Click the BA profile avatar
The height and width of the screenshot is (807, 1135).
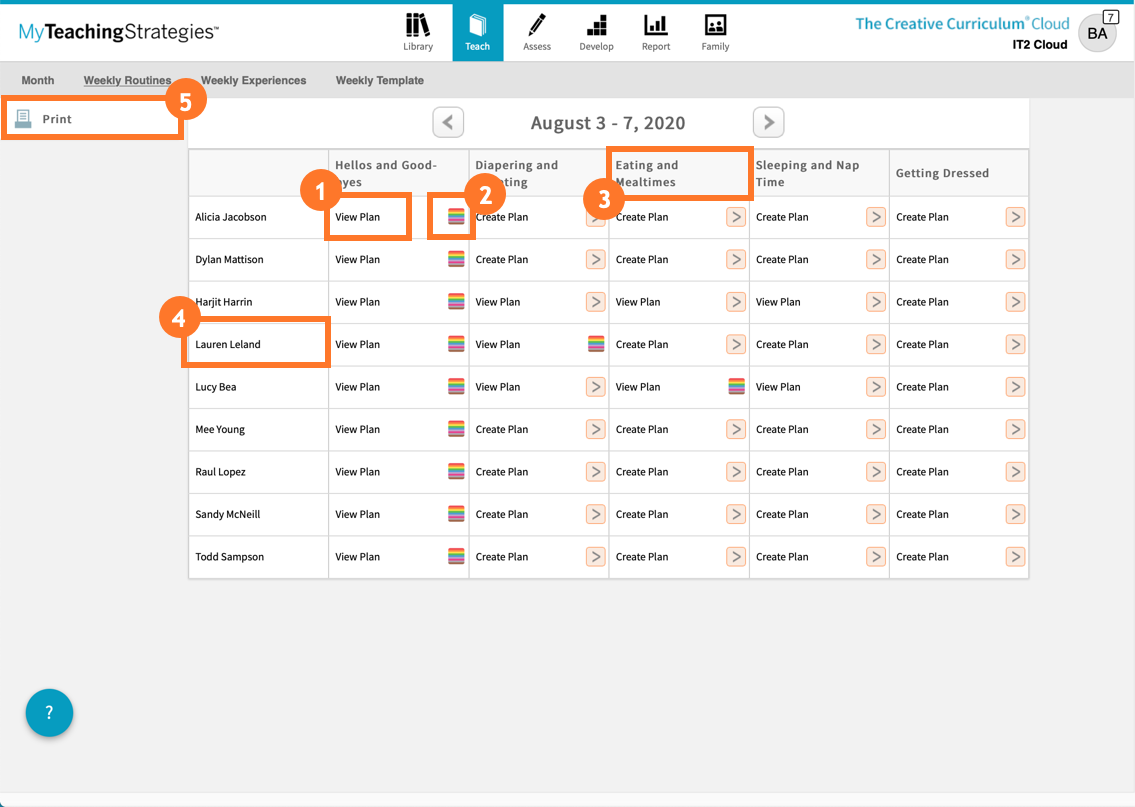(1096, 32)
